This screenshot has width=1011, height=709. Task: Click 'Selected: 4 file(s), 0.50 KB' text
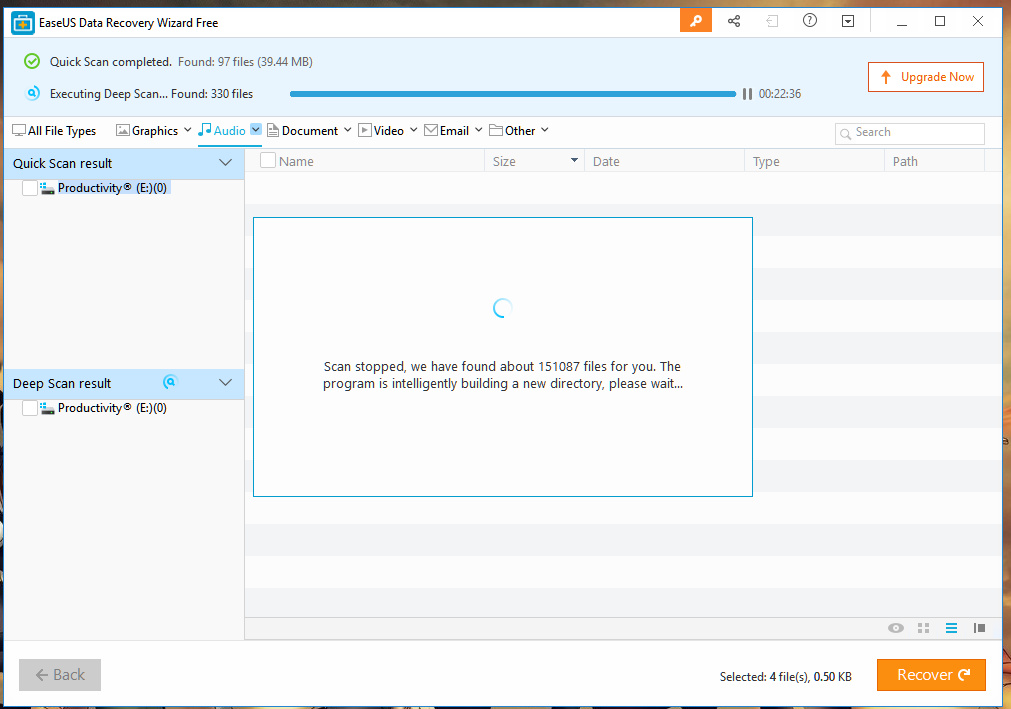(x=785, y=677)
